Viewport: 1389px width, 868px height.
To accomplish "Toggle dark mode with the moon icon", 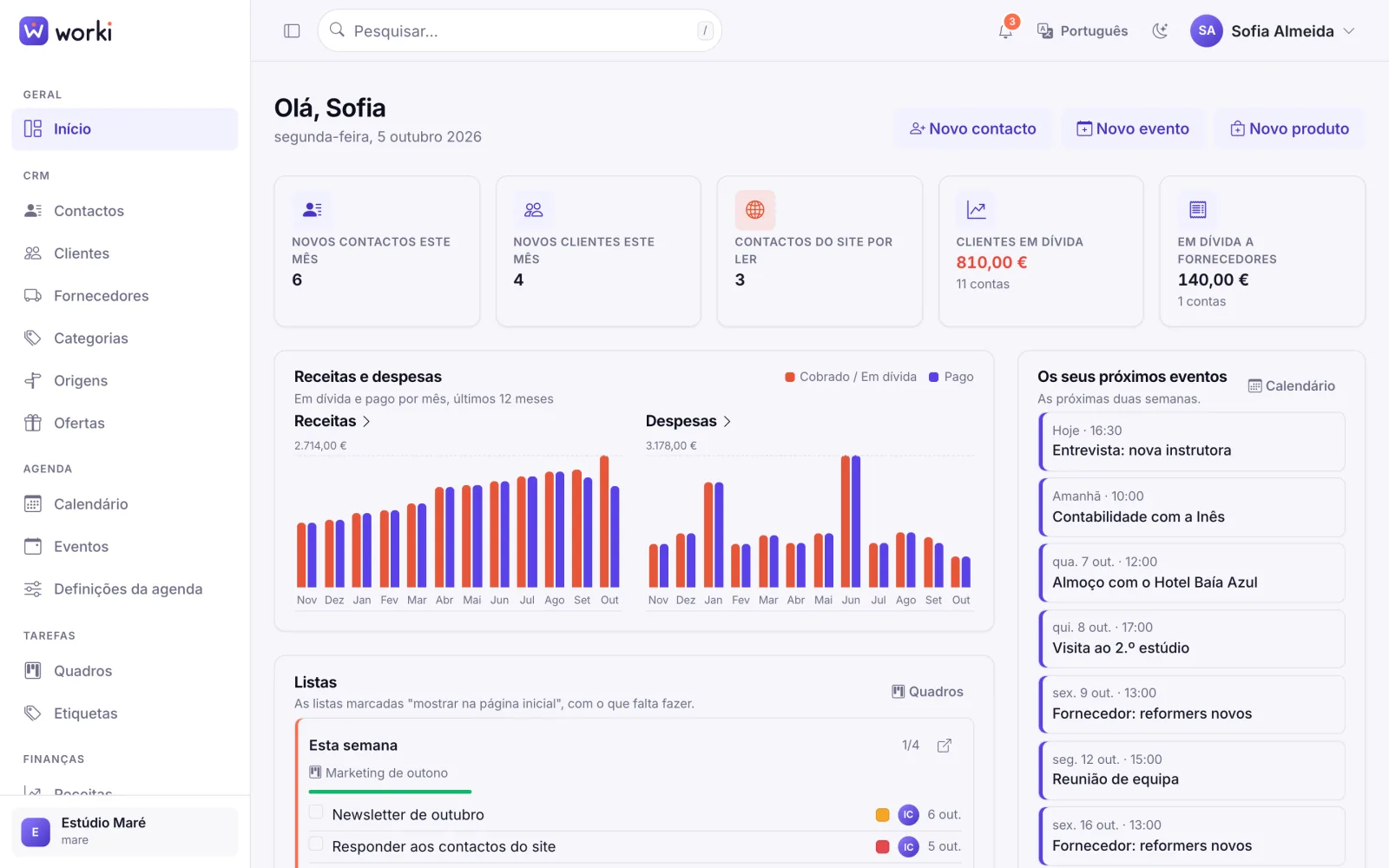I will coord(1160,31).
